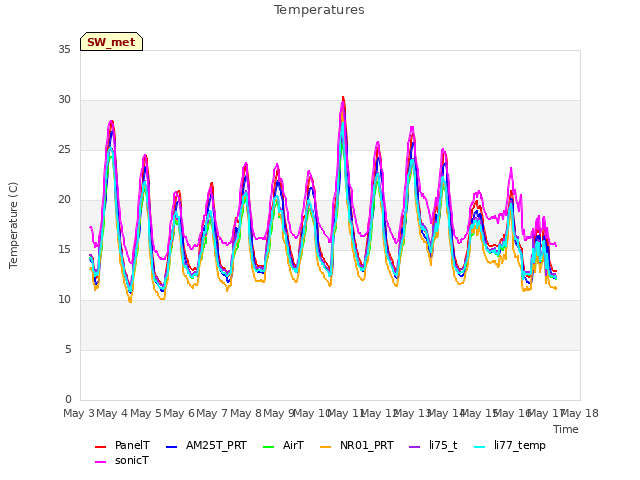640x480 pixels.
Task: Toggle the sonicT legend entry
Action: (122, 461)
